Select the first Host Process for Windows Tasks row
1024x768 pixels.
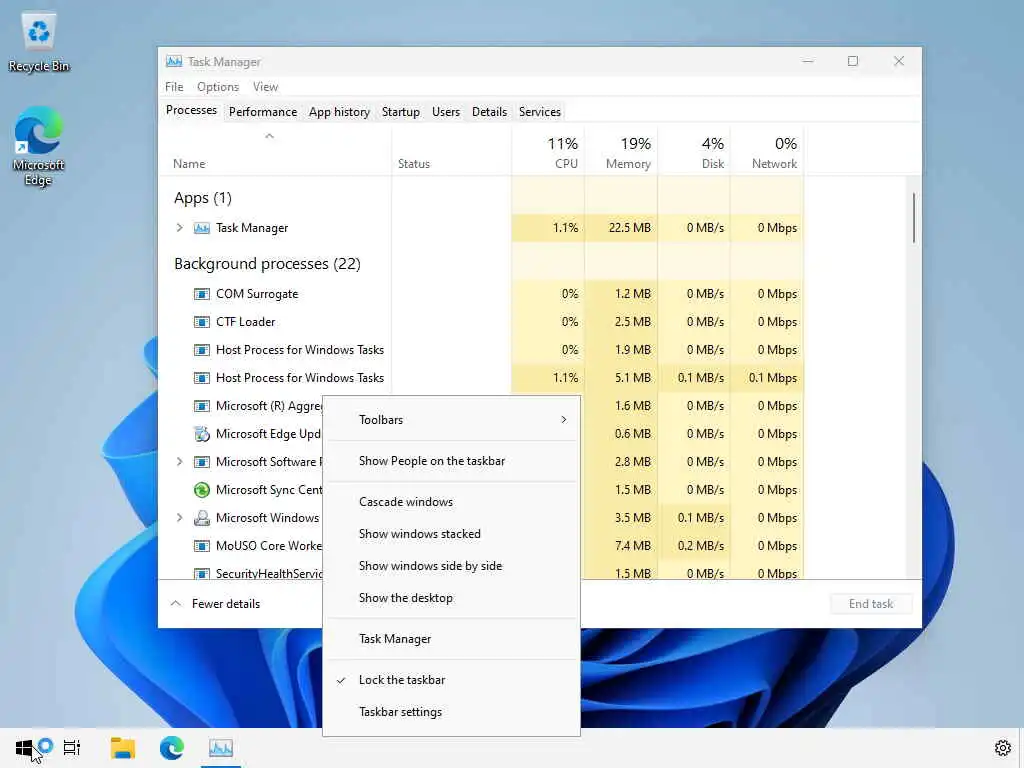[481, 350]
